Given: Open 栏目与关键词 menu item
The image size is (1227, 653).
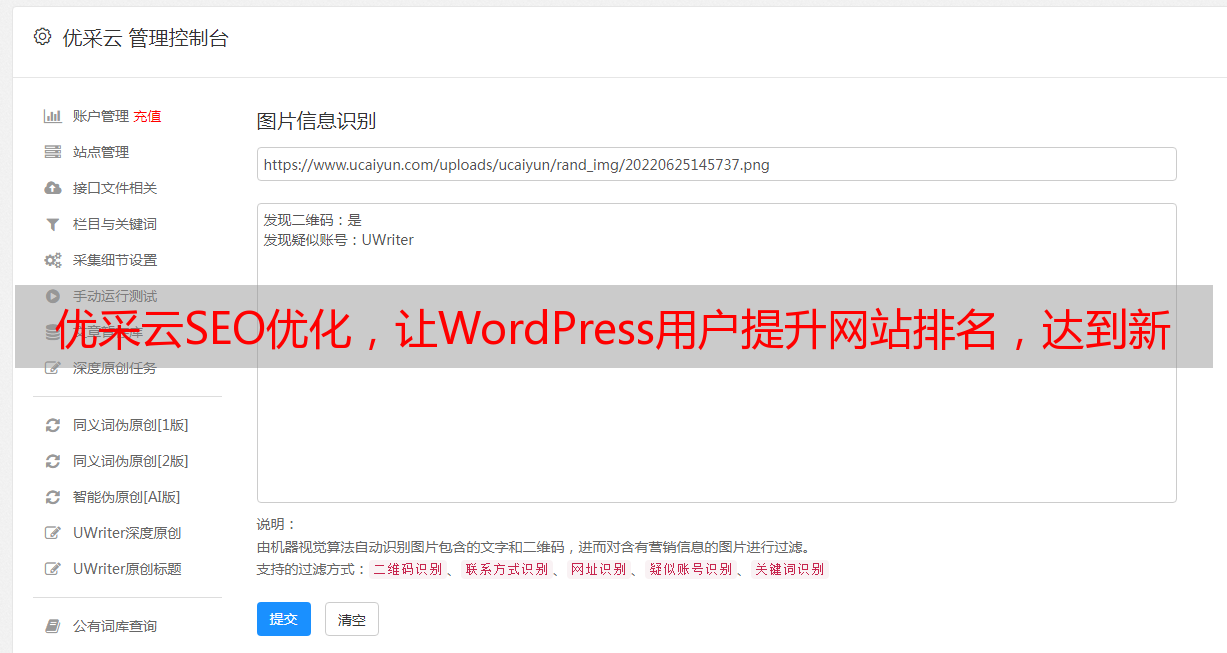Looking at the screenshot, I should (115, 224).
